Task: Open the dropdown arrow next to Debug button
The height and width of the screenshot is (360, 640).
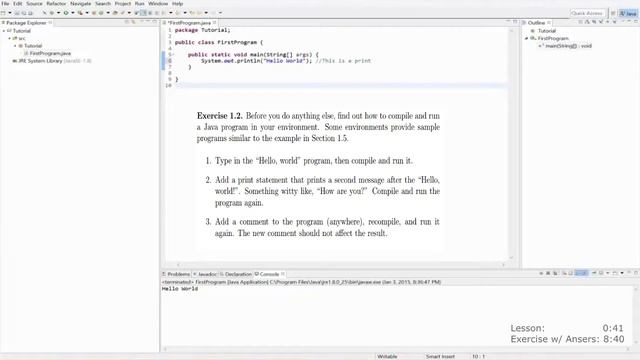Action: (58, 13)
